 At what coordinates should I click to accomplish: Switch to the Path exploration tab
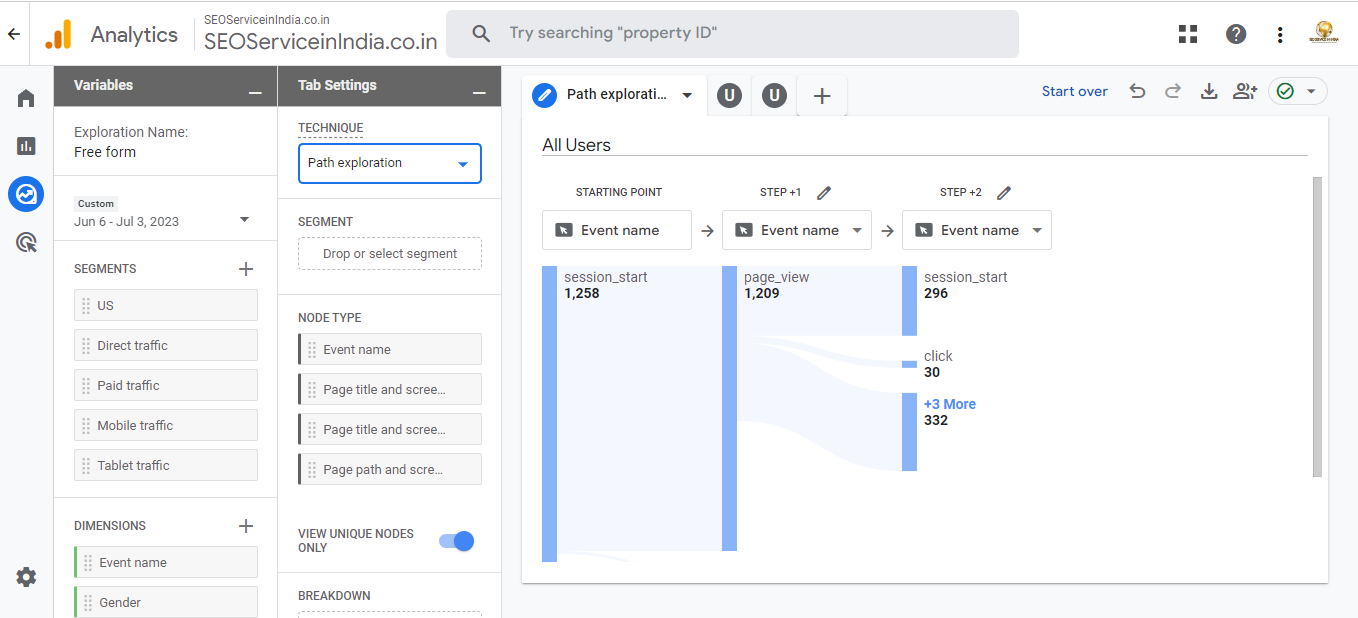click(x=614, y=95)
